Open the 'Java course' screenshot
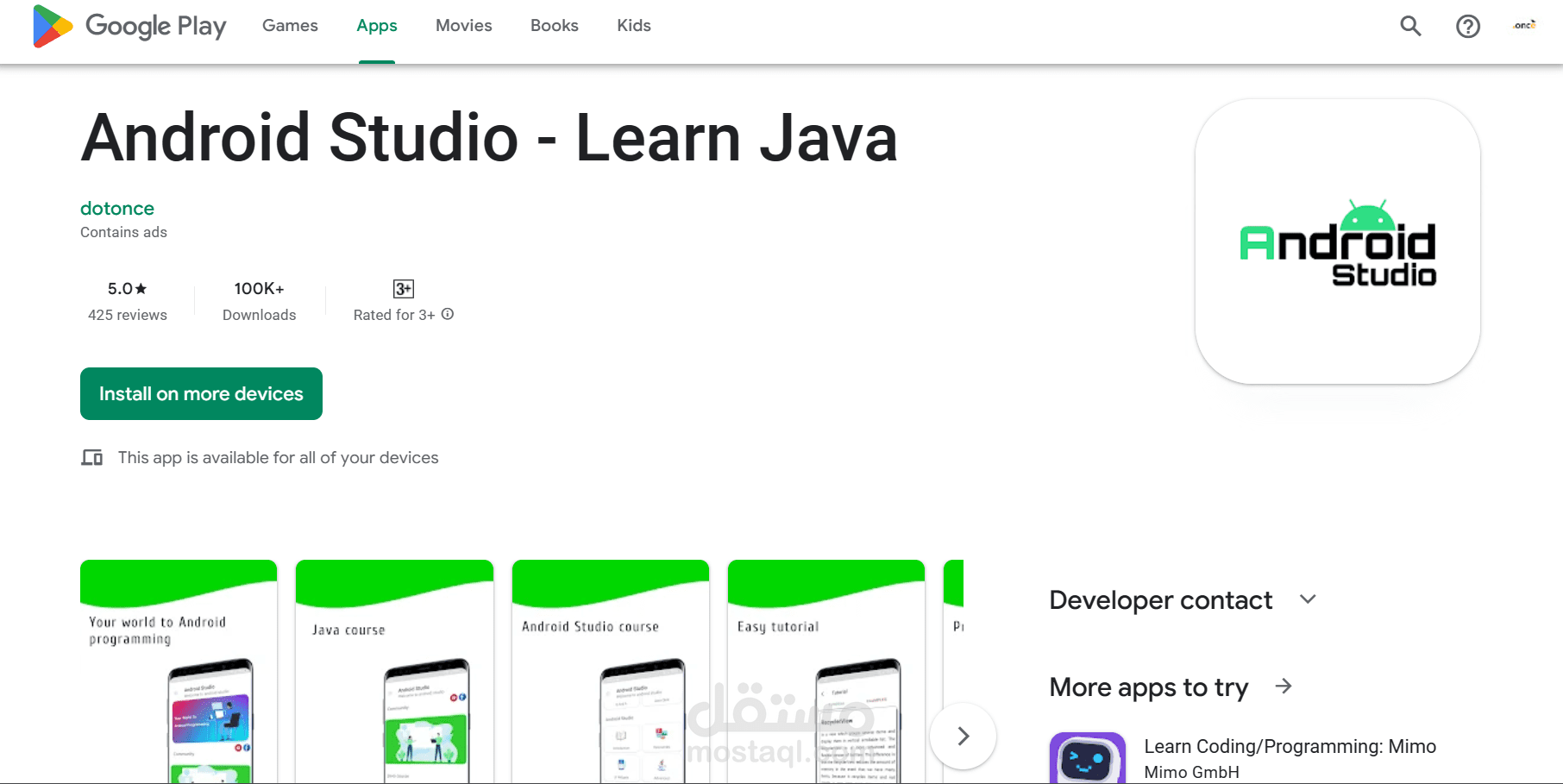The height and width of the screenshot is (784, 1563). tap(394, 672)
